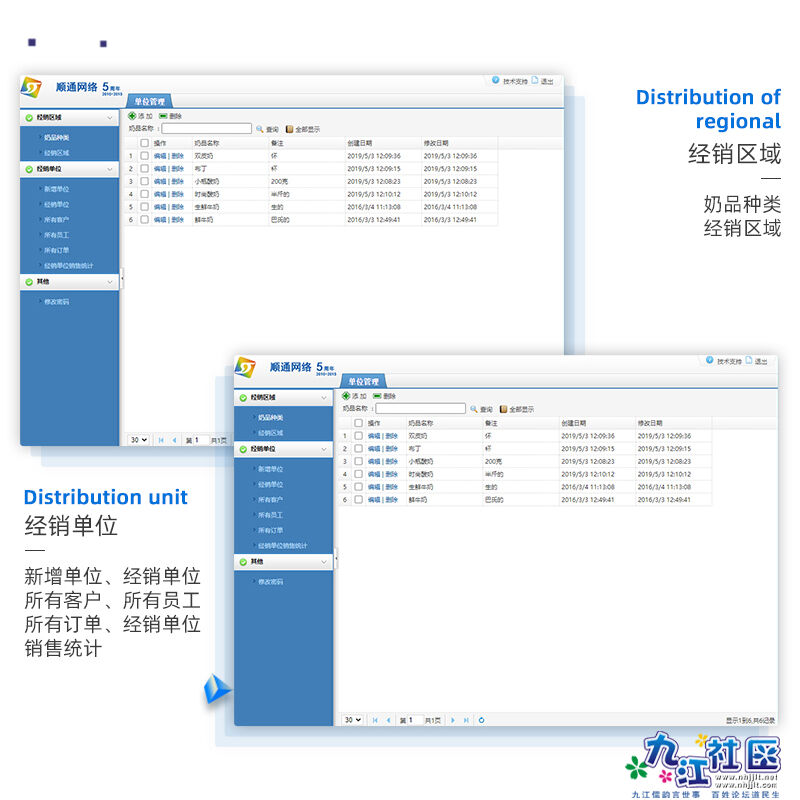Go to next page in lower window pager
The image size is (800, 800).
[x=453, y=720]
